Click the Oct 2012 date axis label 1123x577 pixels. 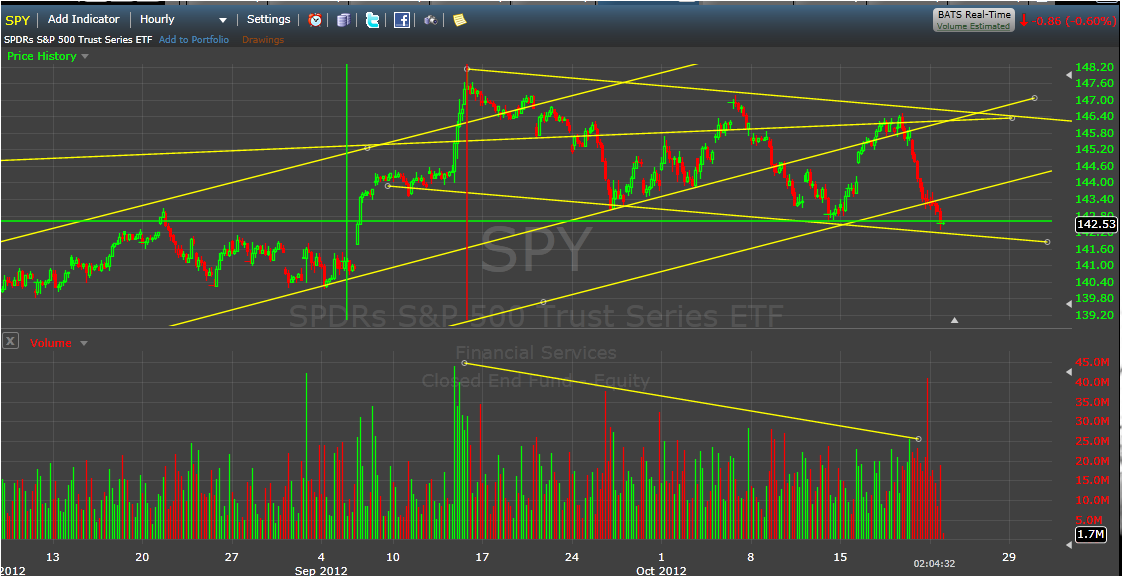pos(661,571)
